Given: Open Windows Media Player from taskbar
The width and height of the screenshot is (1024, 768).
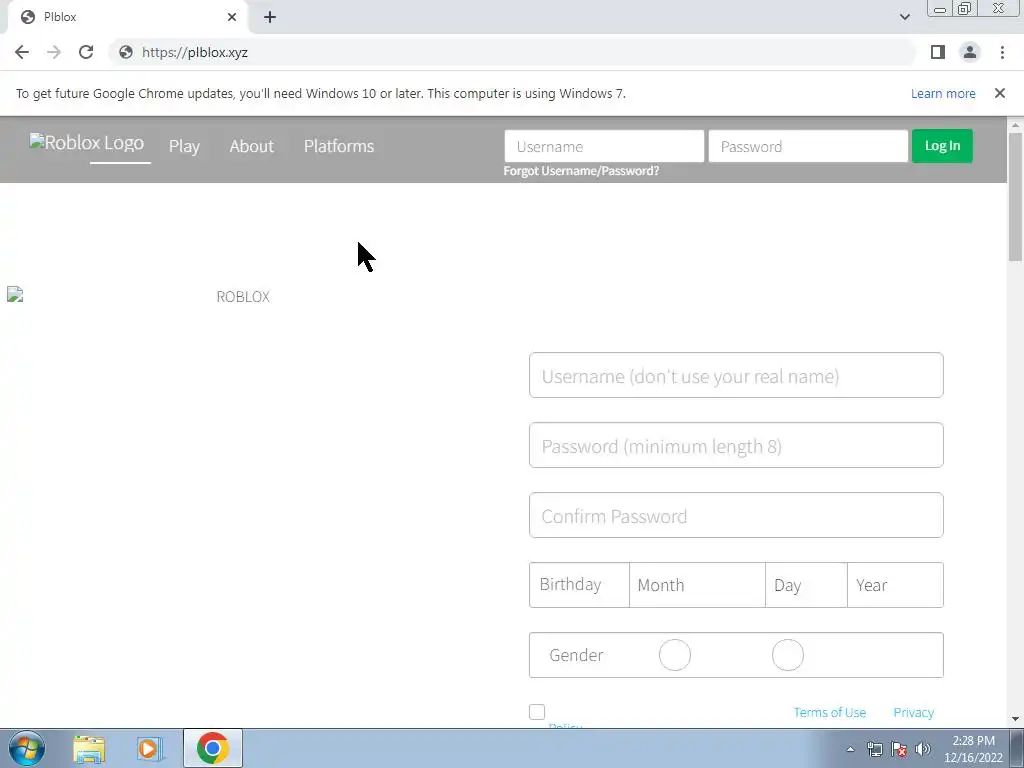Looking at the screenshot, I should 150,748.
